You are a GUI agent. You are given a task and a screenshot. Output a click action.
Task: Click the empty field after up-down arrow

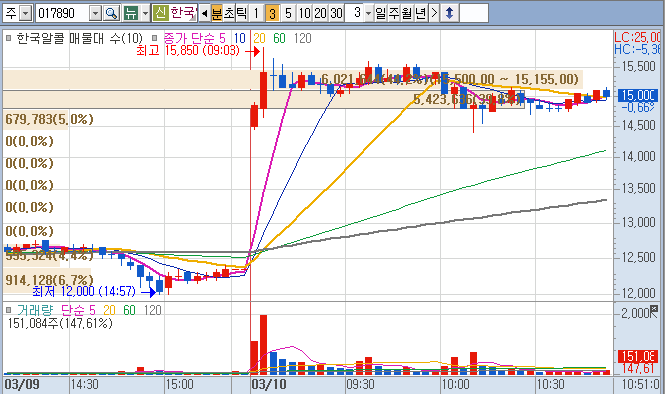tap(474, 13)
